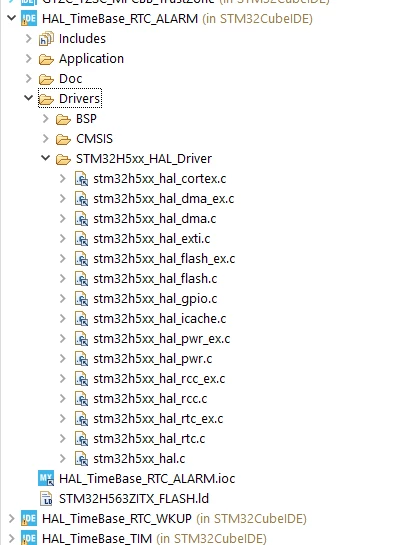Click the stm32h5xx_hal_dma.c file icon
Image resolution: width=400 pixels, height=545 pixels.
coord(81,219)
